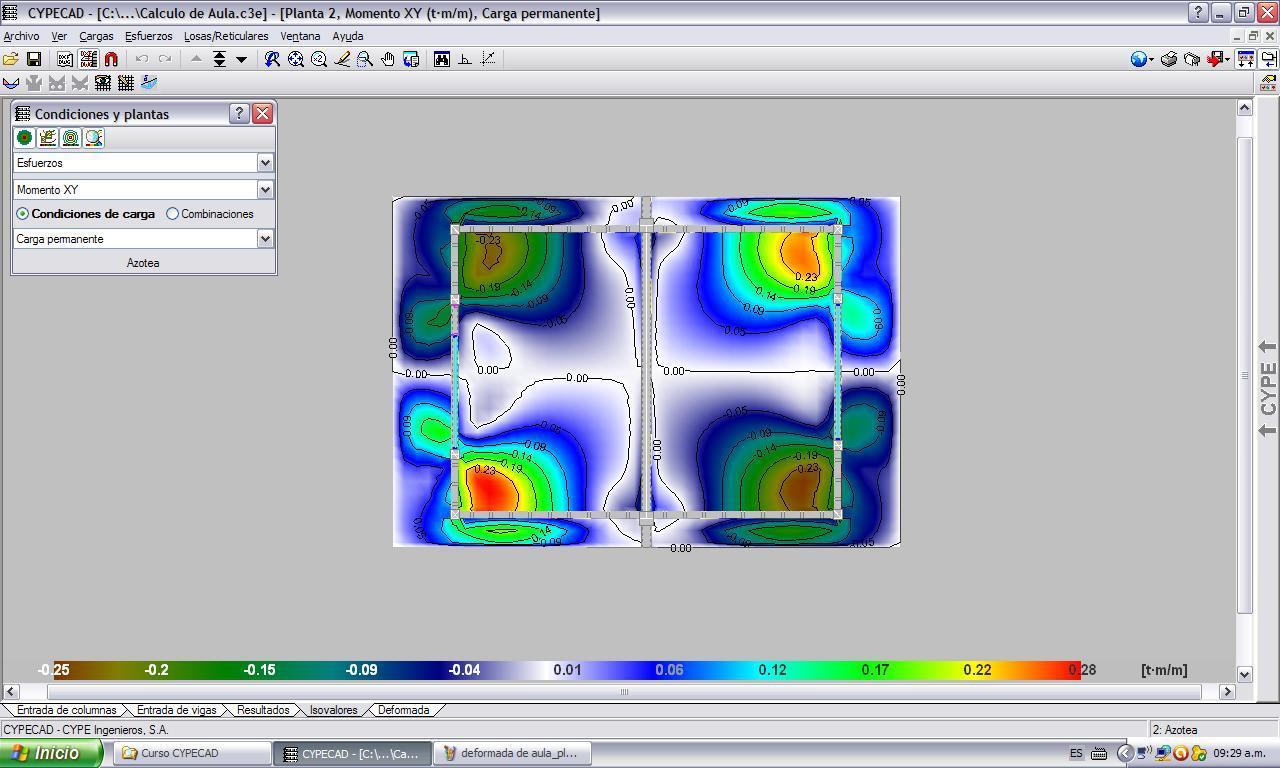The height and width of the screenshot is (768, 1280).
Task: Open Windows Inicio start button
Action: point(50,753)
